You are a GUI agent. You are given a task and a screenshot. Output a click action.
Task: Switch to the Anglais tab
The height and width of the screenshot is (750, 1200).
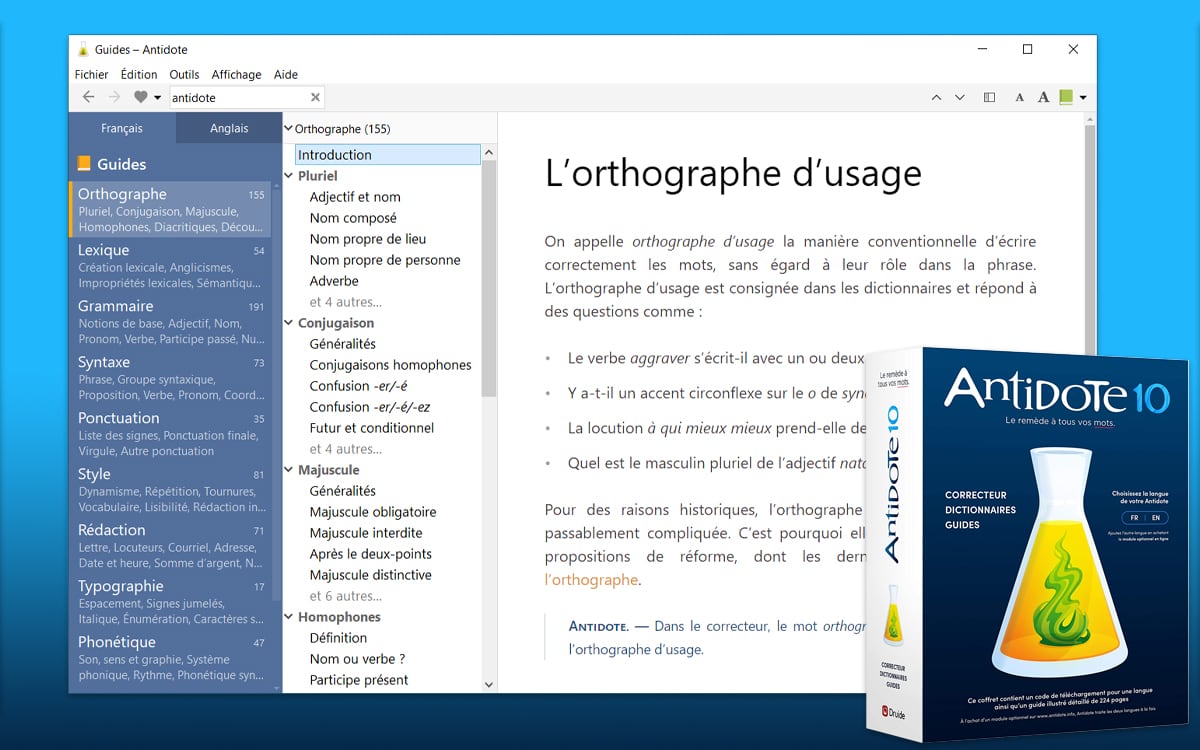click(229, 128)
